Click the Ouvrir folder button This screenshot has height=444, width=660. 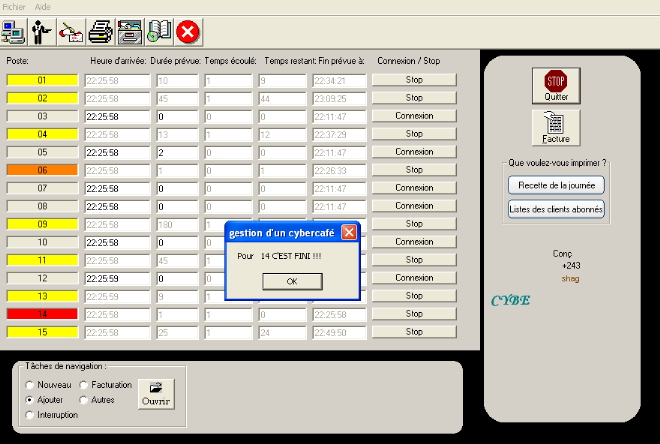(x=155, y=392)
